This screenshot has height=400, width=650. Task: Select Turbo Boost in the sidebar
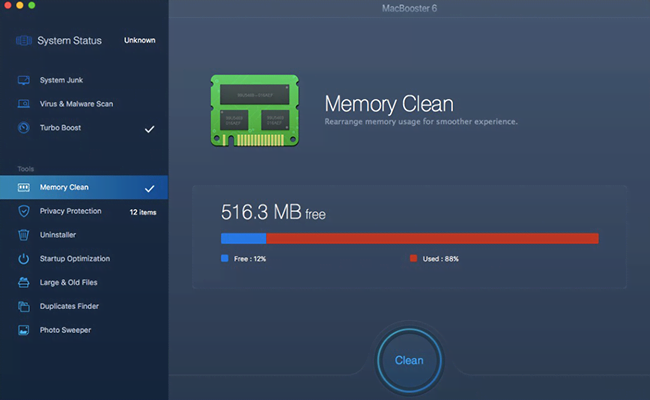tap(84, 128)
